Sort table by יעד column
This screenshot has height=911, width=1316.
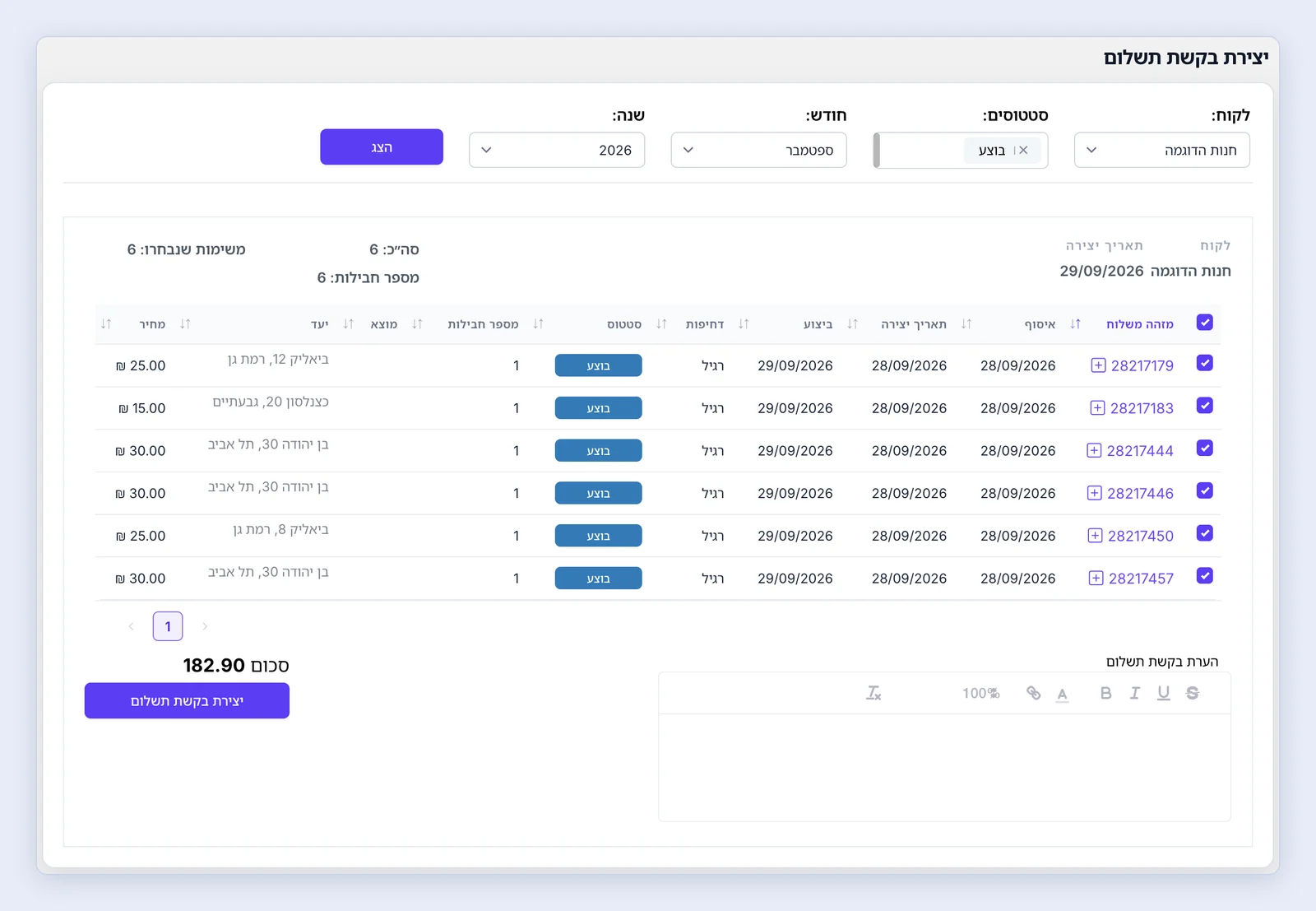[185, 324]
